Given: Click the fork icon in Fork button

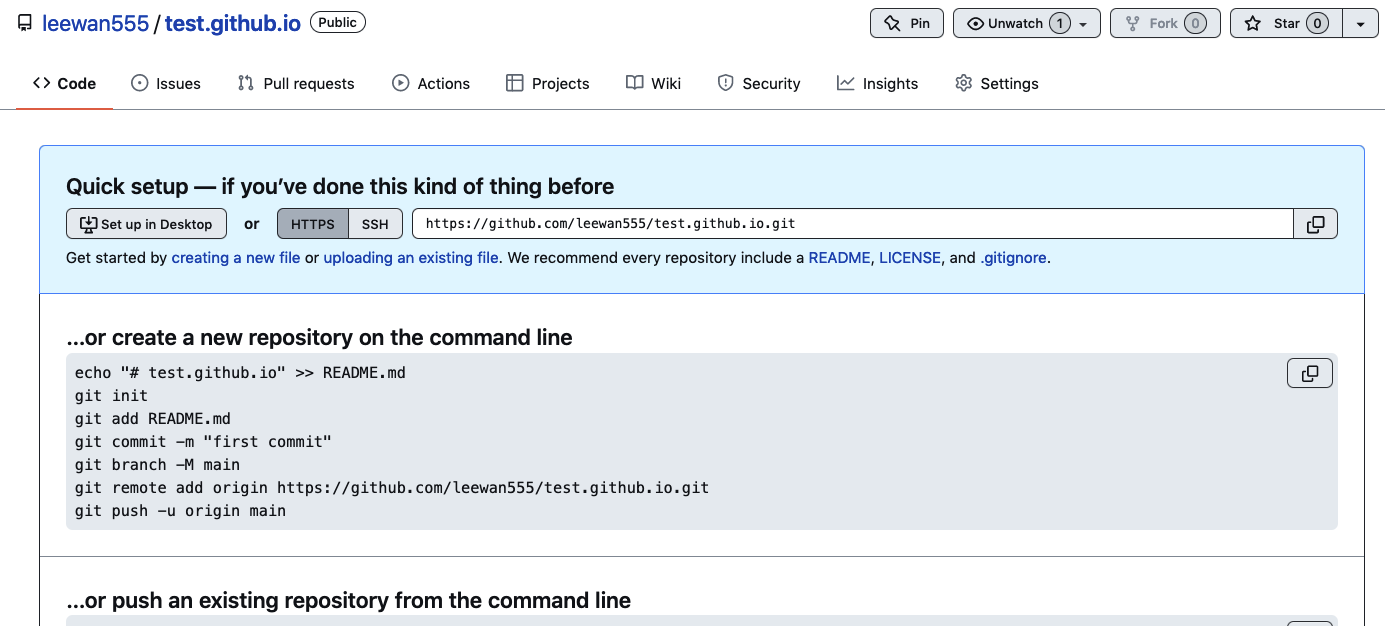Looking at the screenshot, I should [x=1132, y=24].
